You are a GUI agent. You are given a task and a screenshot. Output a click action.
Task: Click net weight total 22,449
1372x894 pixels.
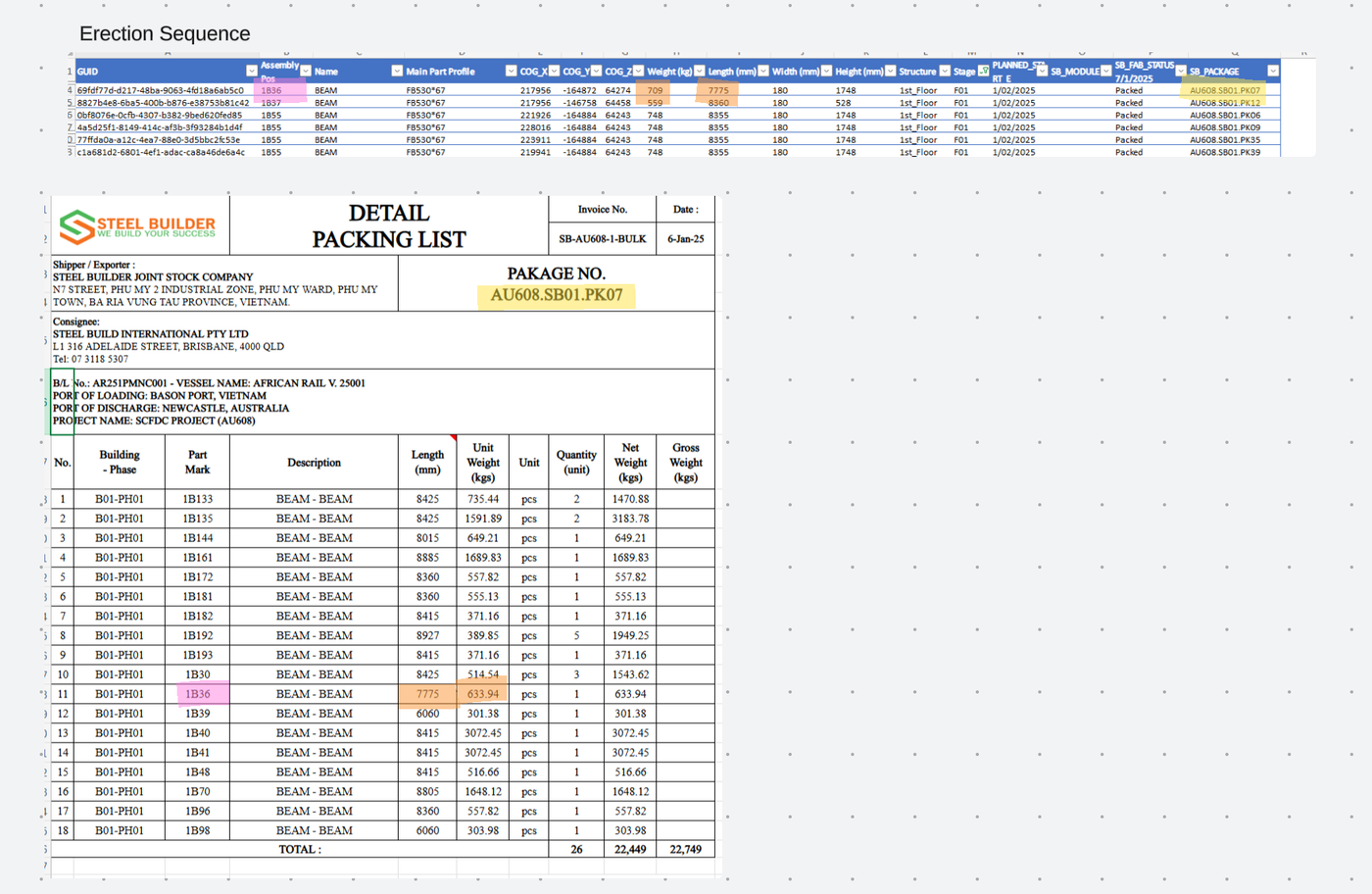pyautogui.click(x=630, y=850)
